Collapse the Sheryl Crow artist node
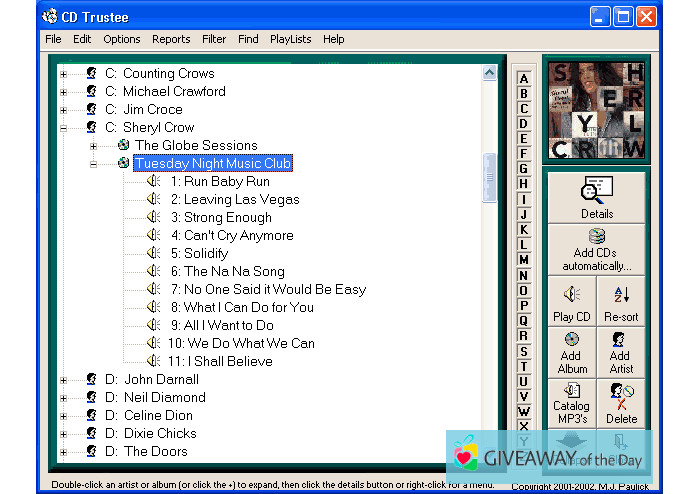This screenshot has width=700, height=494. pyautogui.click(x=64, y=128)
